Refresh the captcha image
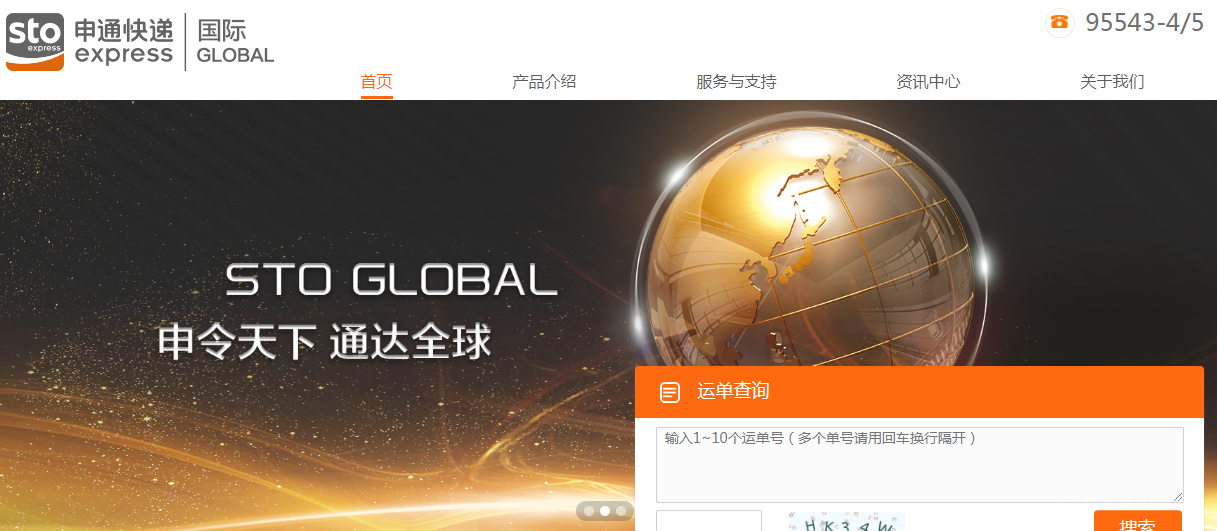This screenshot has height=531, width=1217. [x=846, y=521]
